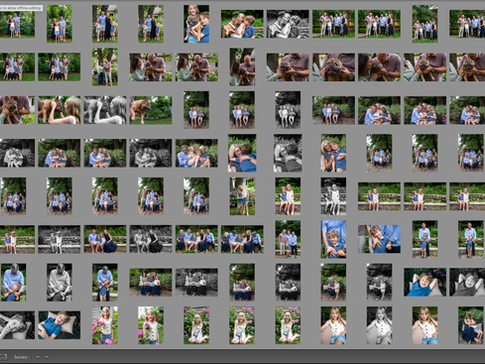This screenshot has width=485, height=364.
Task: Select photo of three people standing by bench
Action: [288, 239]
